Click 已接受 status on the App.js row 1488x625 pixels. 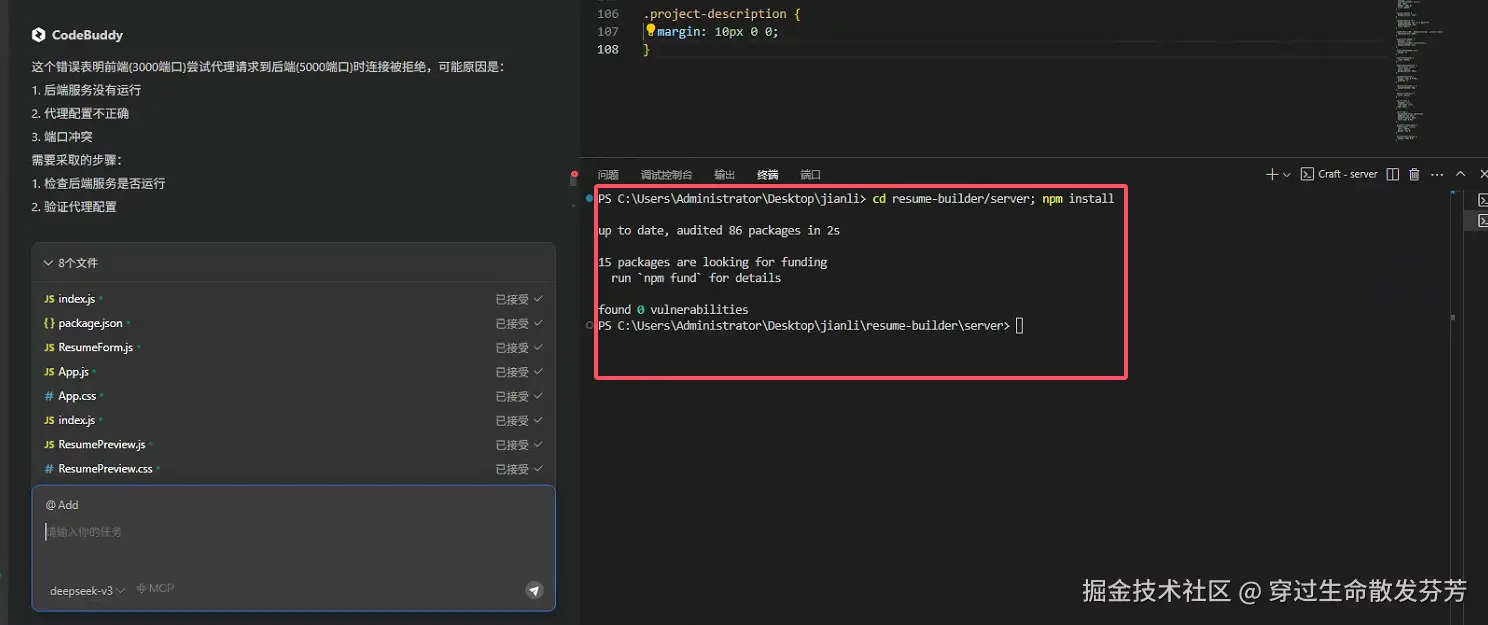click(512, 372)
